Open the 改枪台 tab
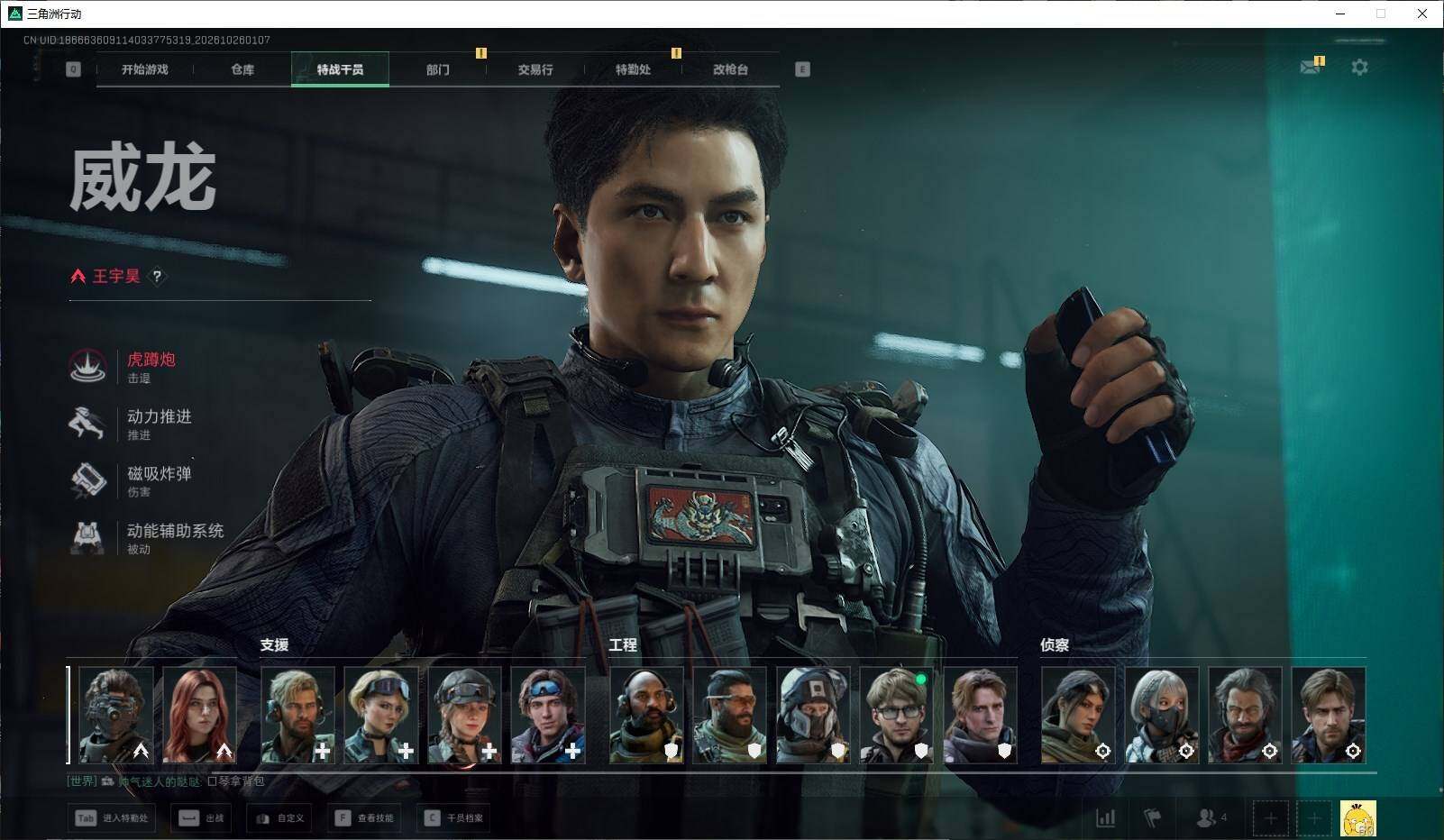This screenshot has width=1444, height=840. coord(730,69)
